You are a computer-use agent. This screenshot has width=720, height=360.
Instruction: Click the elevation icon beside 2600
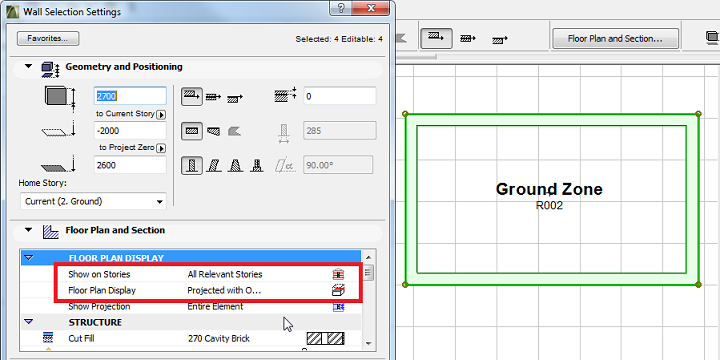pos(58,164)
